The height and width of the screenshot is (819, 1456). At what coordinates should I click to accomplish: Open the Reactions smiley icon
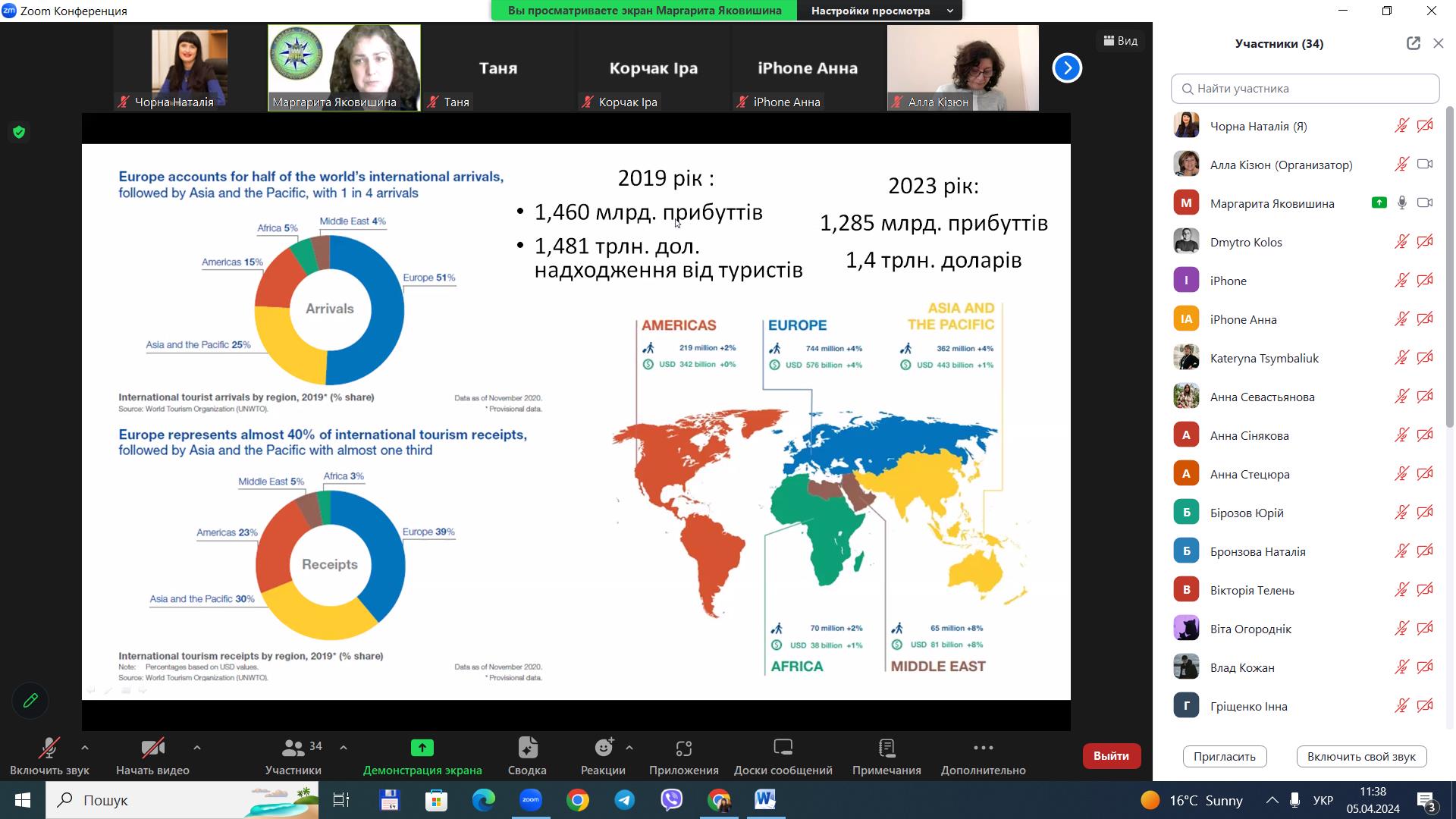coord(604,748)
